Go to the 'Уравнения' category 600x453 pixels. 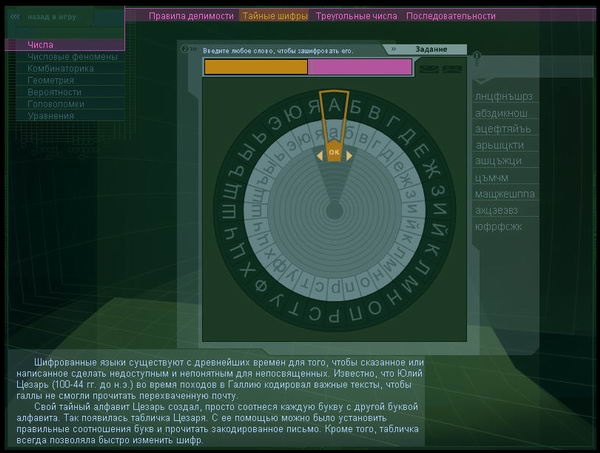click(52, 116)
